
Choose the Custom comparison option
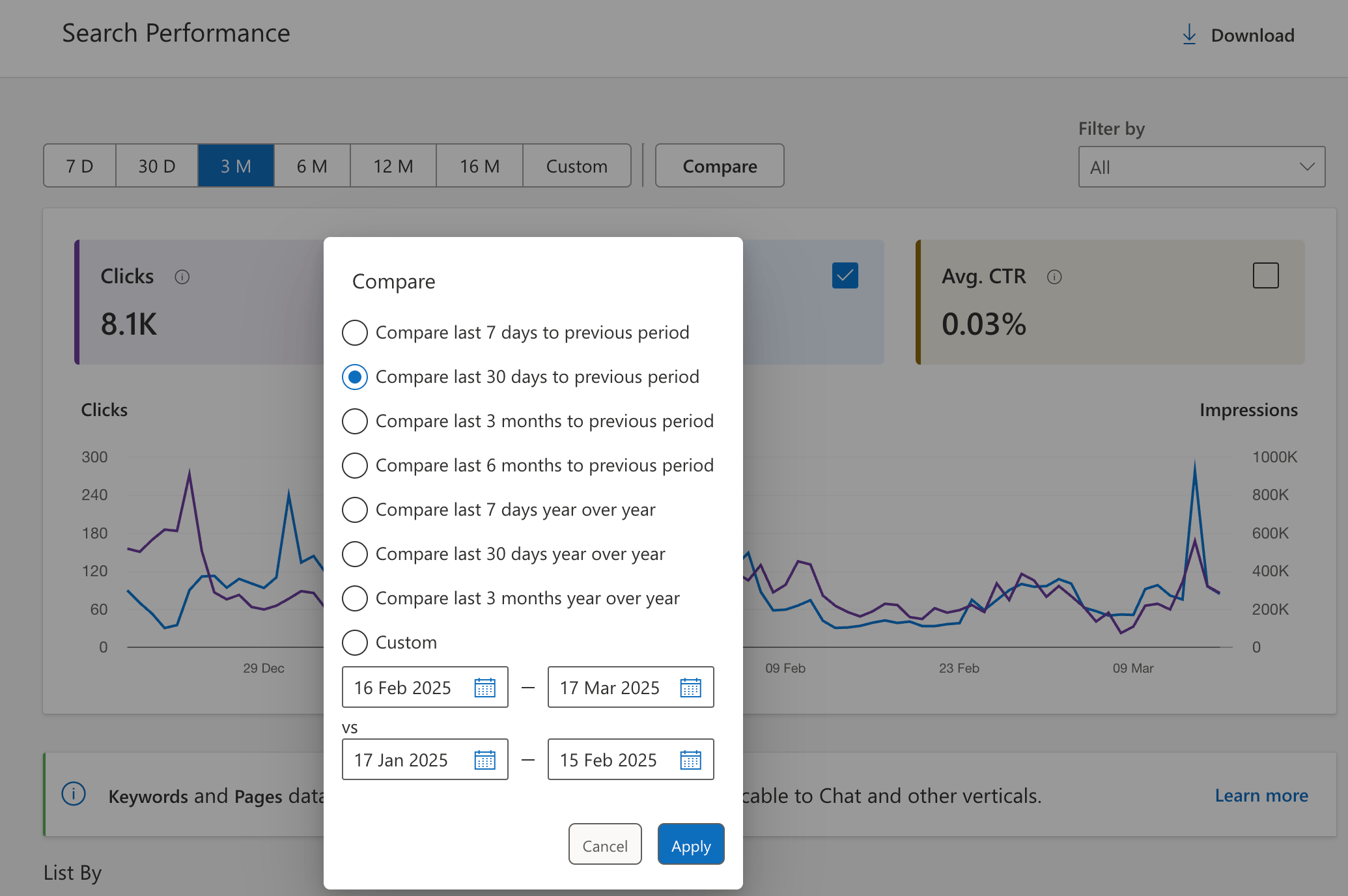coord(355,643)
